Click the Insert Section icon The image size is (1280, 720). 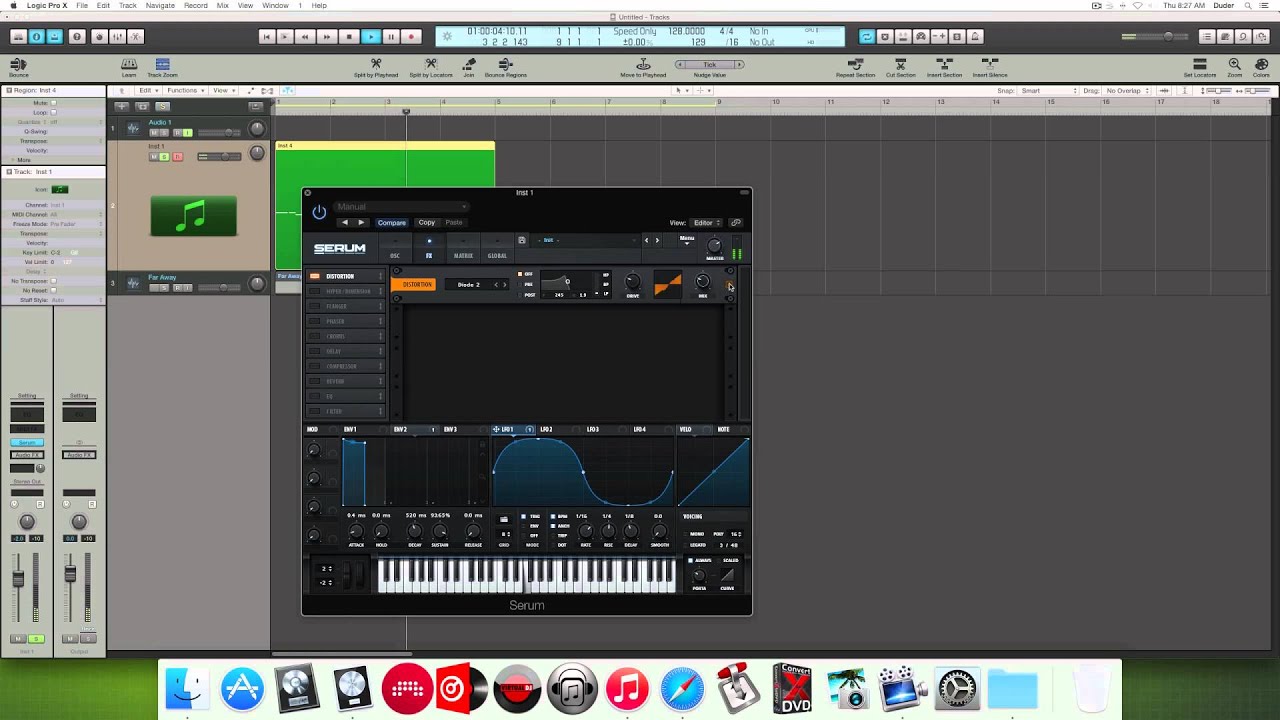(x=944, y=64)
